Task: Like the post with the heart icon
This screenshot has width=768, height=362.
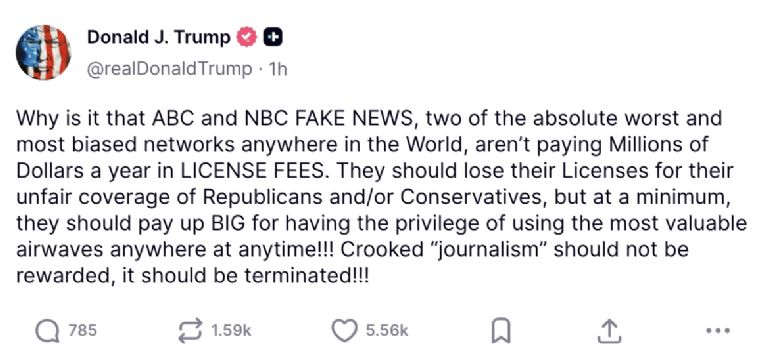Action: pyautogui.click(x=345, y=330)
